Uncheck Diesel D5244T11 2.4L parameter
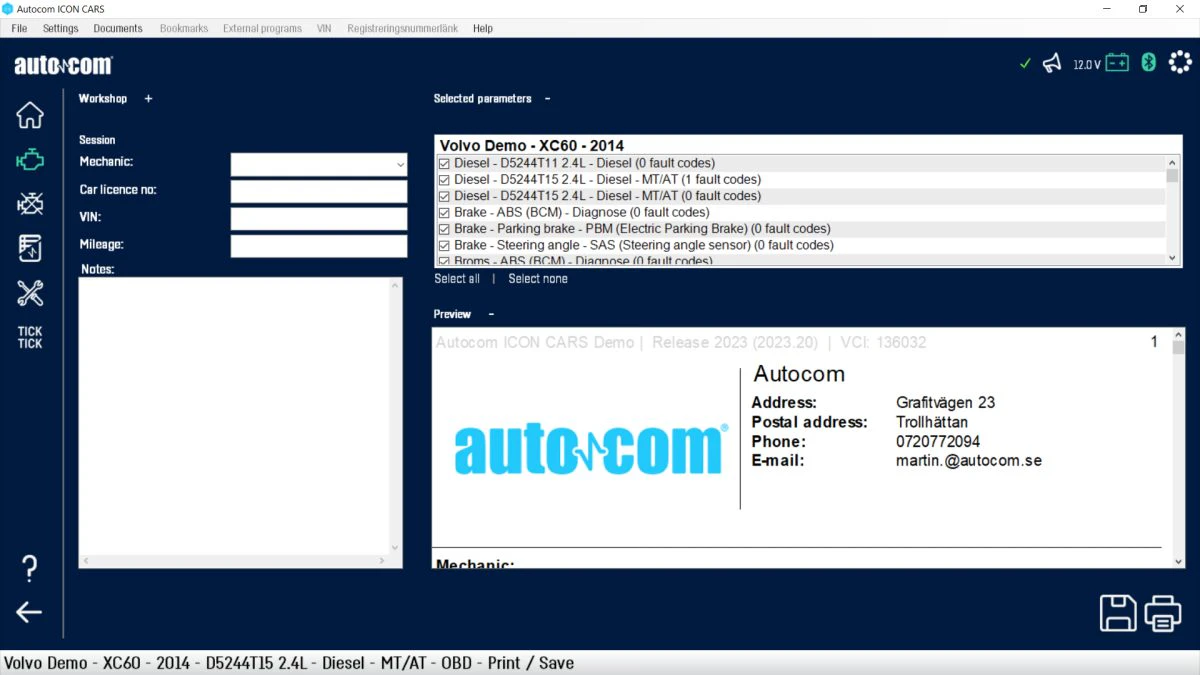1200x675 pixels. 444,162
